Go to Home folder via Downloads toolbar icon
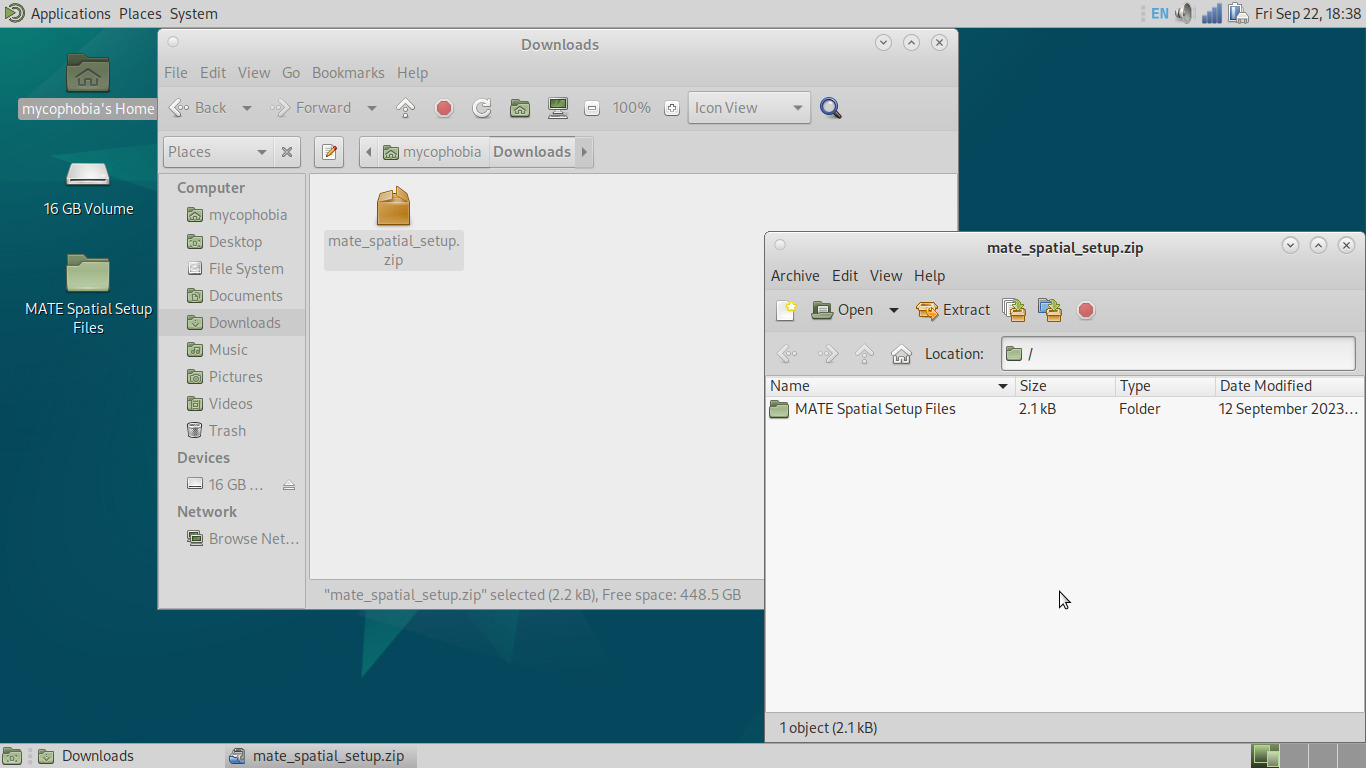The height and width of the screenshot is (768, 1366). (x=520, y=108)
